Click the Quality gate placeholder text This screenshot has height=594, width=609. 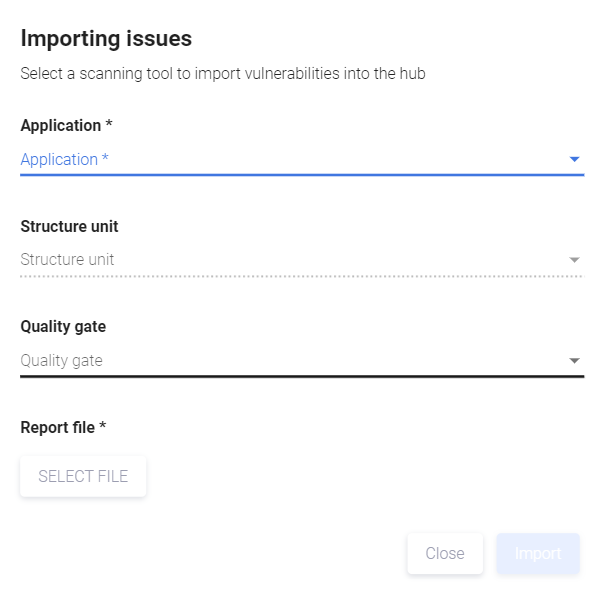(x=61, y=361)
